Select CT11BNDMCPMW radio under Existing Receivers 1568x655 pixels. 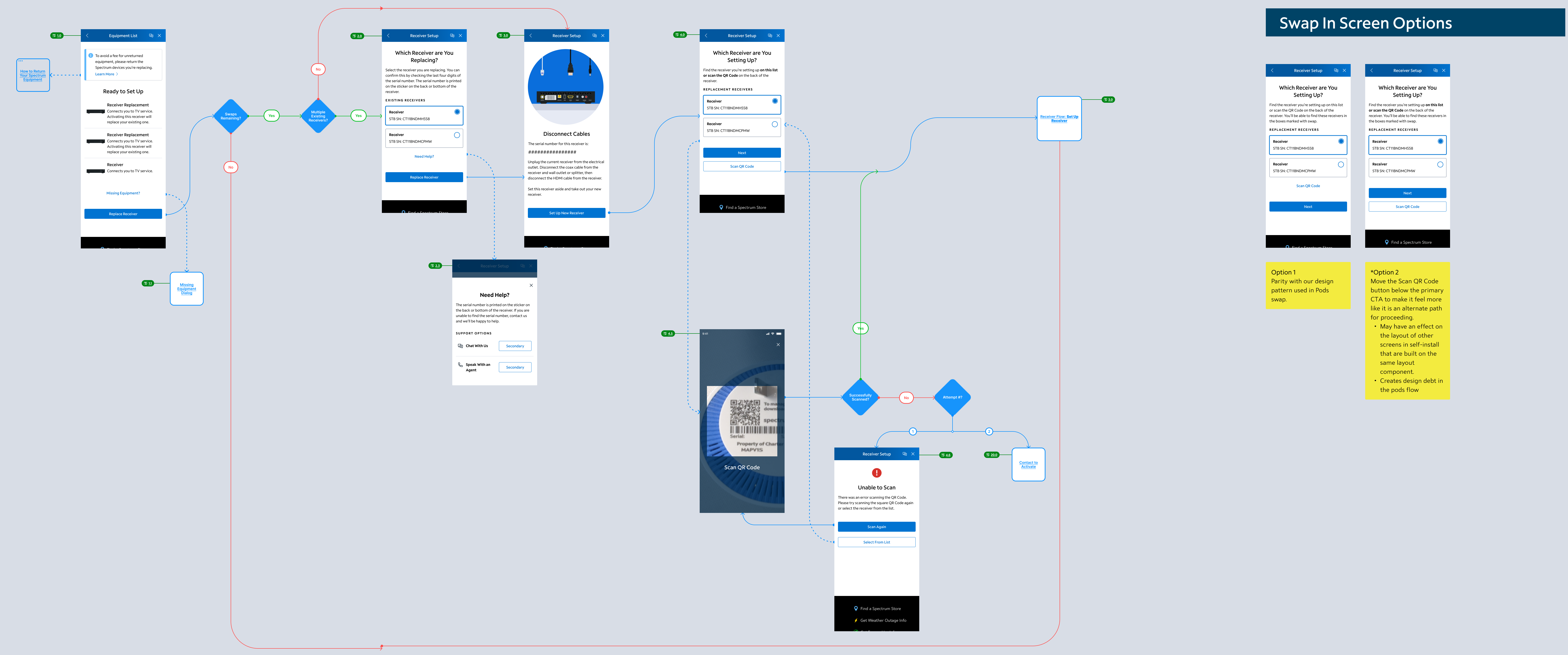tap(457, 135)
